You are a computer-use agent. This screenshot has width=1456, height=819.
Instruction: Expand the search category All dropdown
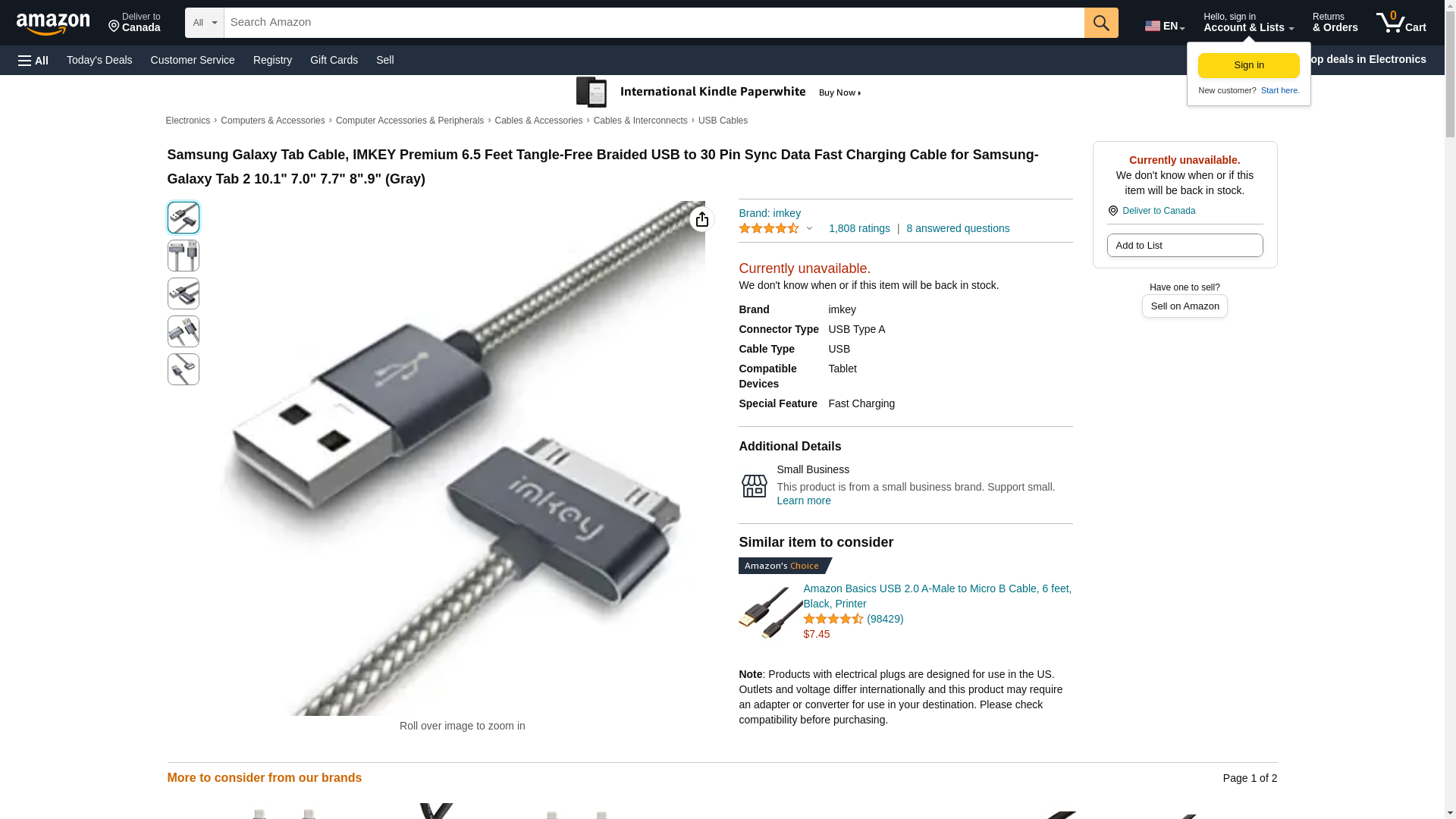(205, 23)
